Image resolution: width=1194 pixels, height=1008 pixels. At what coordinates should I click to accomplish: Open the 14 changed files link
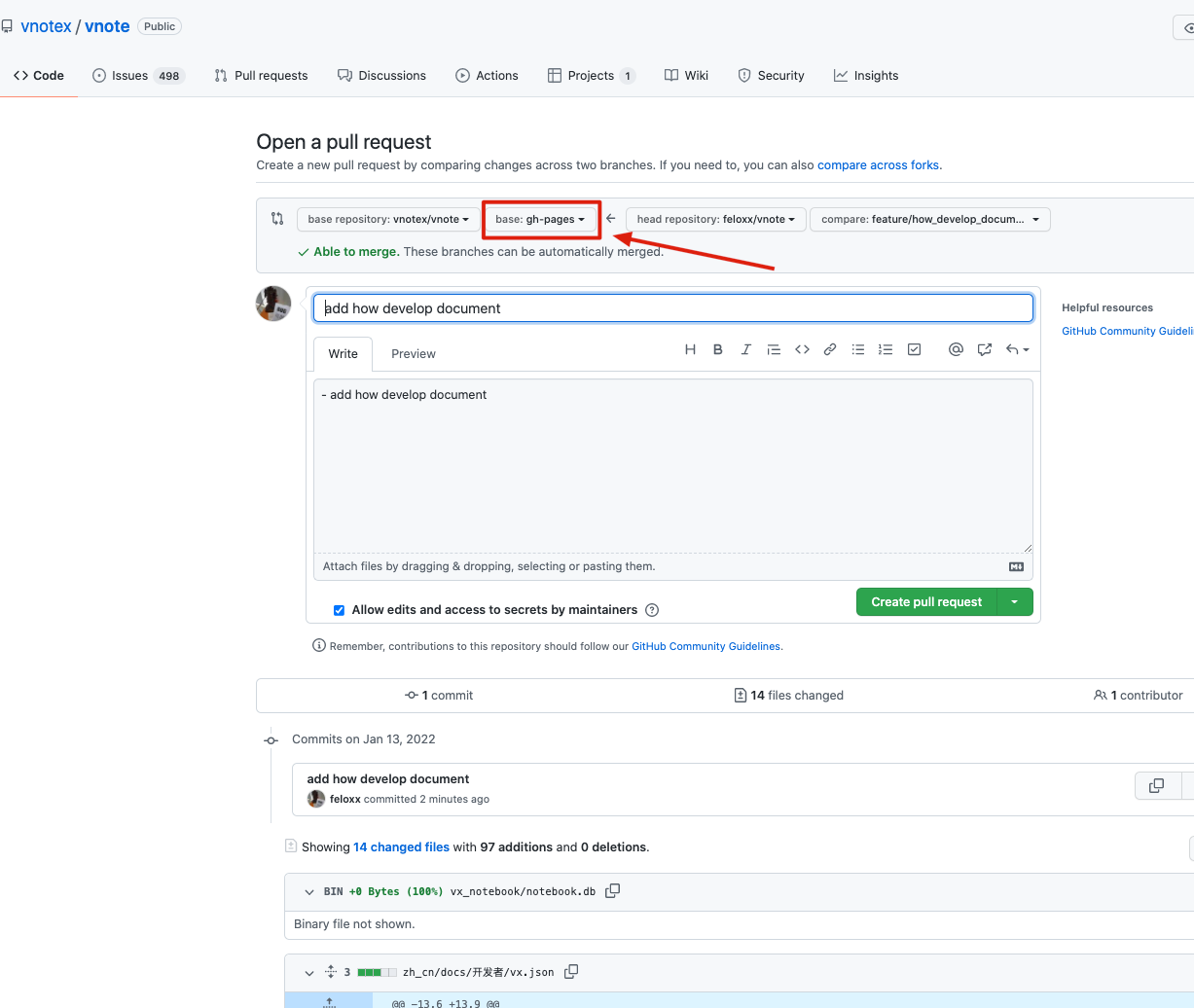pyautogui.click(x=401, y=847)
